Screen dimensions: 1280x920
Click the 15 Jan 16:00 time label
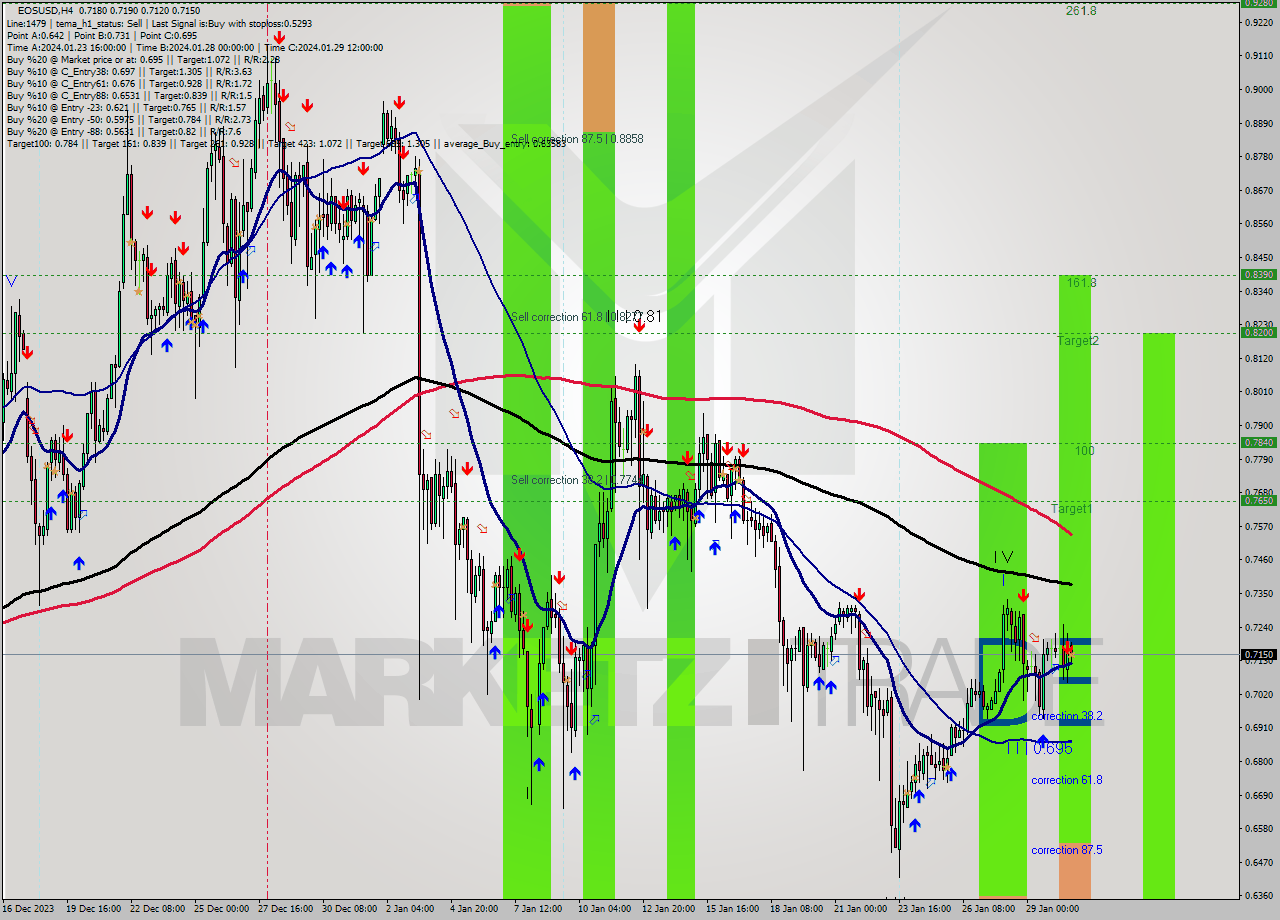(x=732, y=909)
